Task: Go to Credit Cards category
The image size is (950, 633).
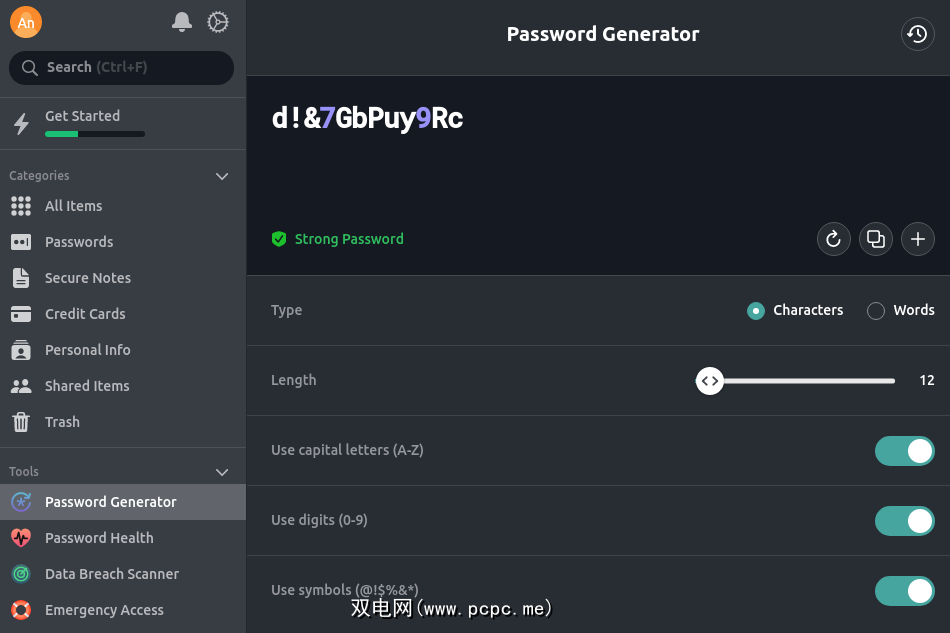Action: coord(85,314)
